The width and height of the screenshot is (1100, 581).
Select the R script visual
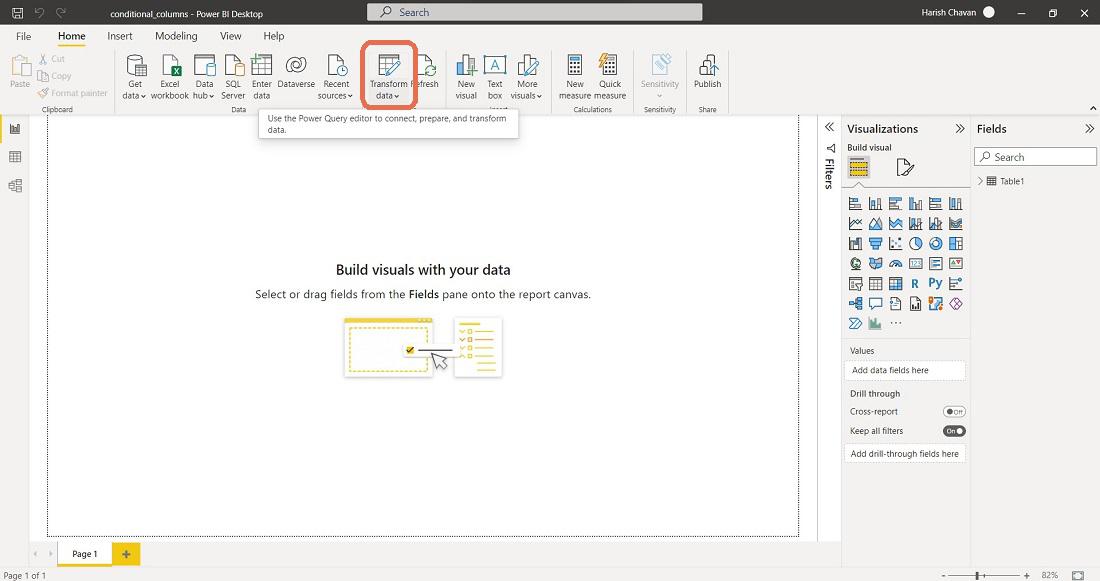tap(915, 283)
